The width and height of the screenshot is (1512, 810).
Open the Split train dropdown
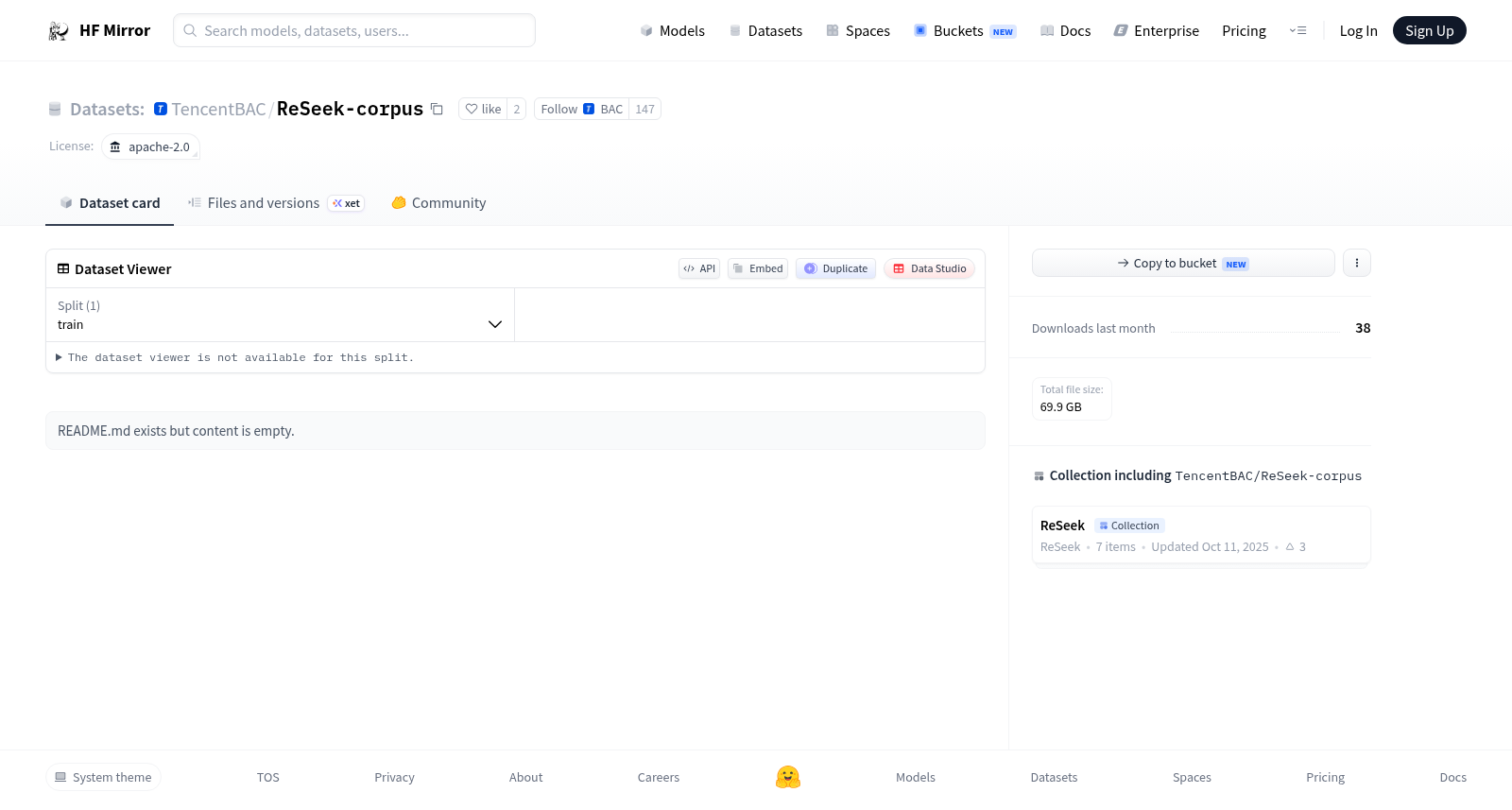pos(280,315)
